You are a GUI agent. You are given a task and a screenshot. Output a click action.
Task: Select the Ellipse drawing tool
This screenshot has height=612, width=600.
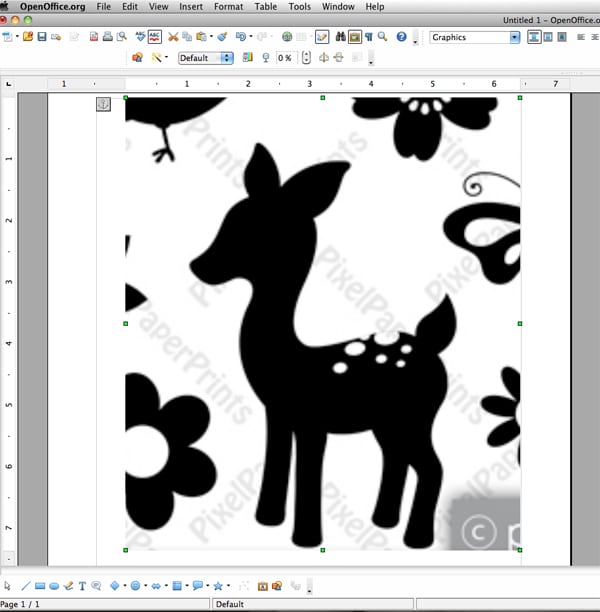(x=54, y=586)
